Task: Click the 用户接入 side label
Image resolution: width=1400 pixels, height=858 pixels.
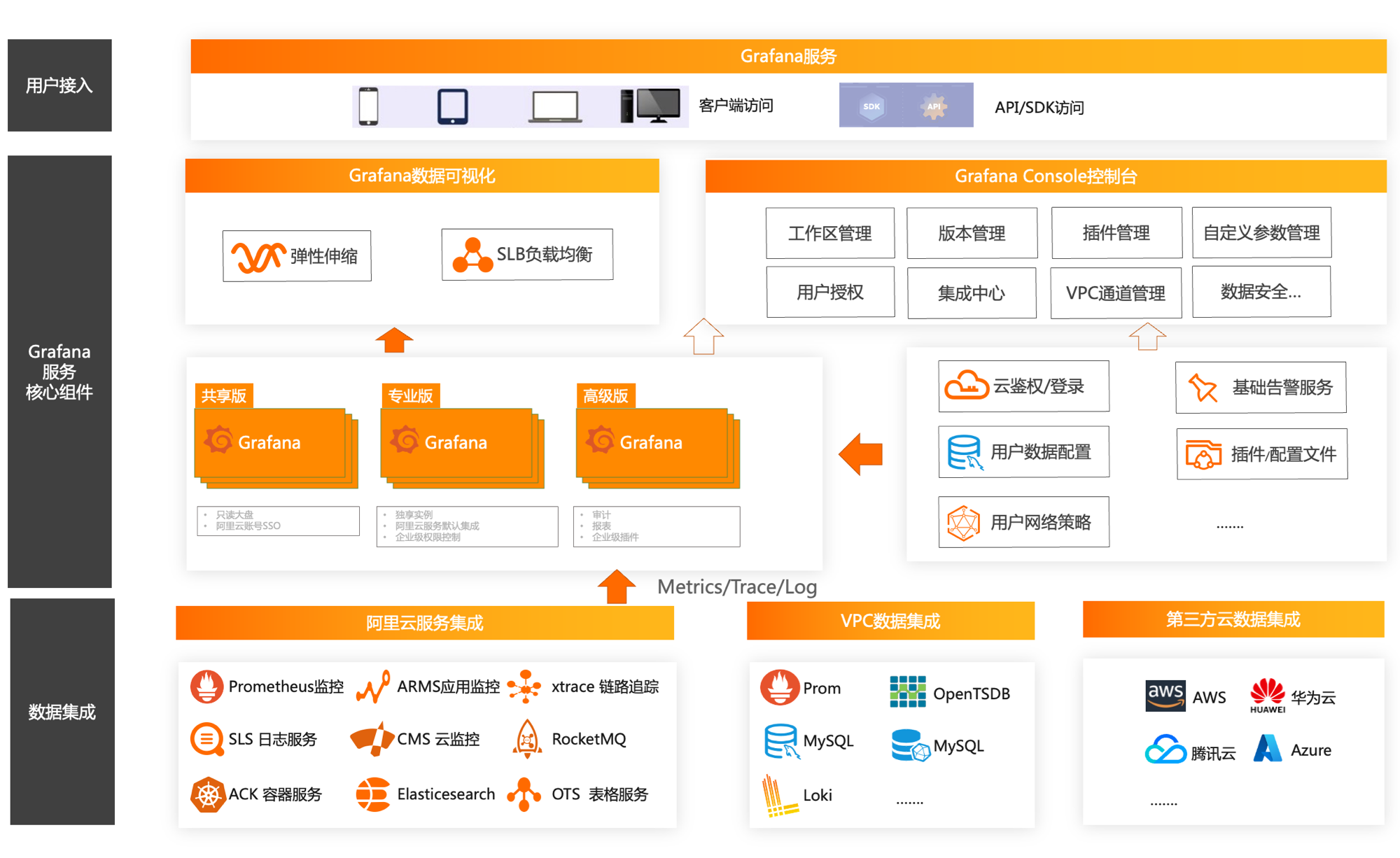Action: 59,85
